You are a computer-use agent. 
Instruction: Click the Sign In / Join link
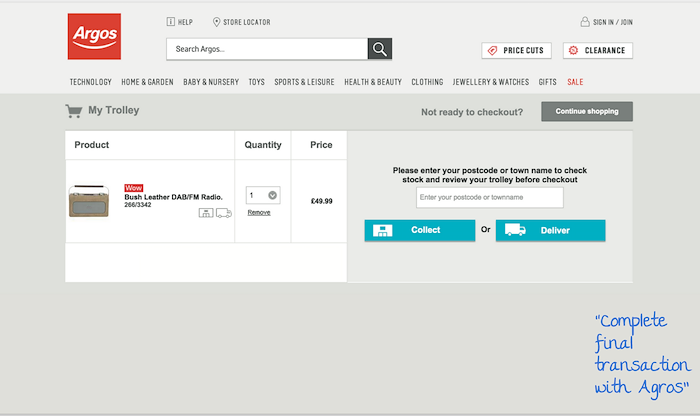pyautogui.click(x=606, y=22)
